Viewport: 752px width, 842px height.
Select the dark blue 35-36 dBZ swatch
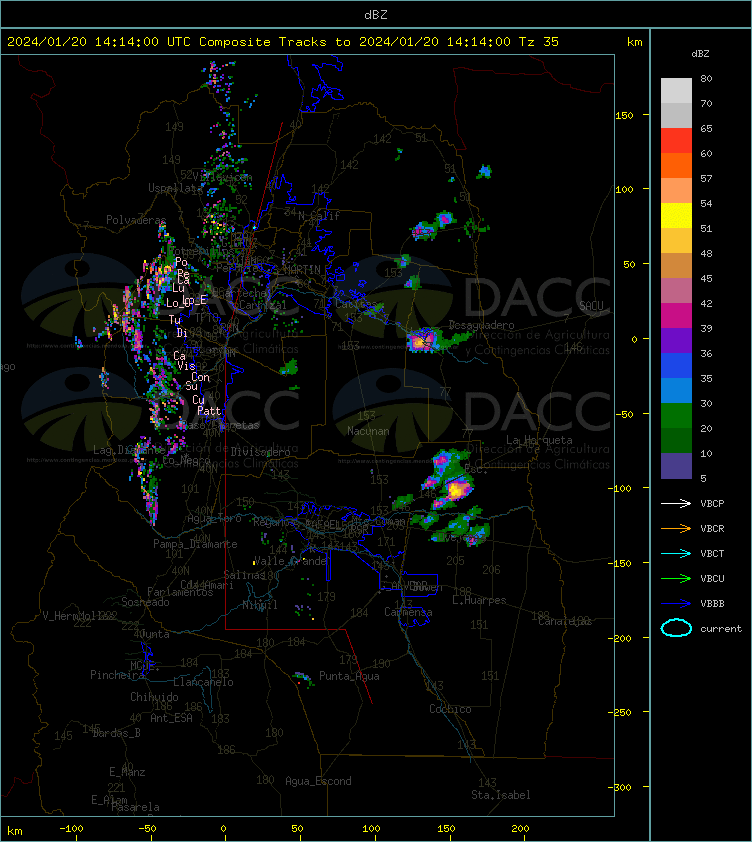676,365
